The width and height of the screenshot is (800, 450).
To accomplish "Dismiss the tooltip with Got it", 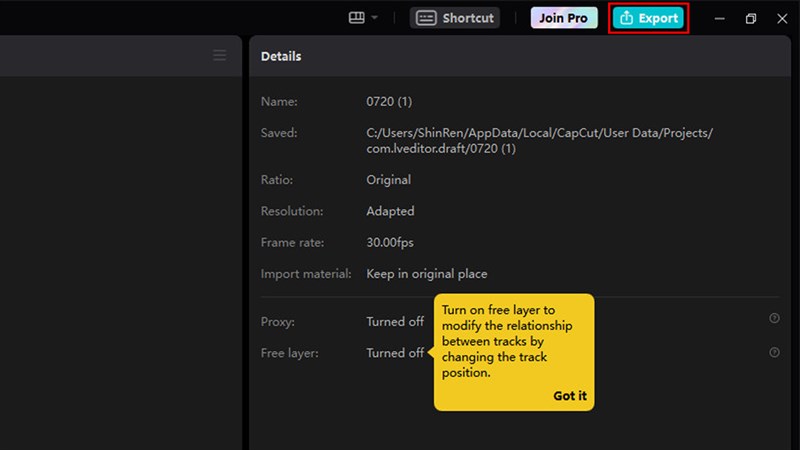I will click(x=570, y=396).
